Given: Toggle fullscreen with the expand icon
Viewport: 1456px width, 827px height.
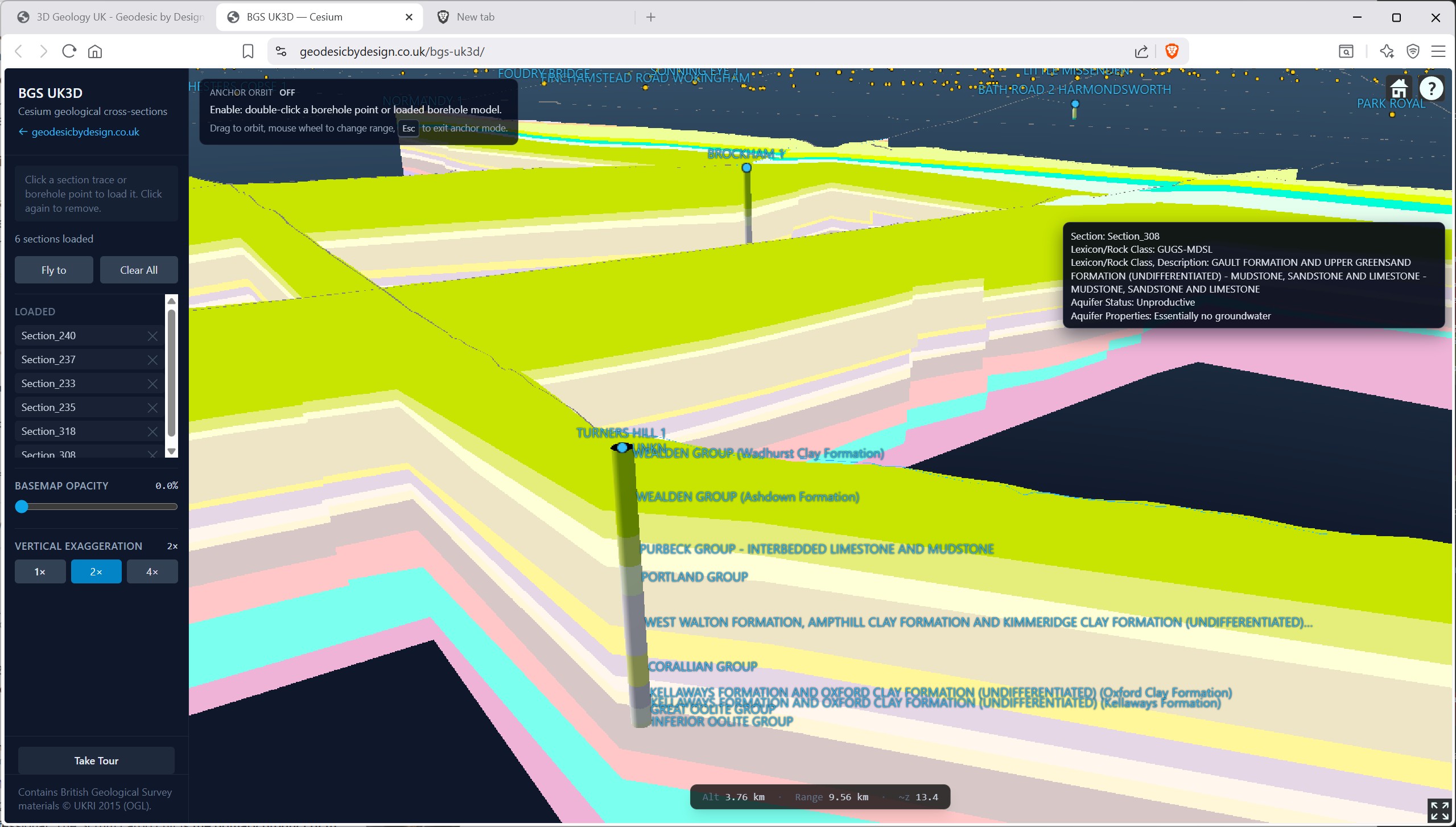Looking at the screenshot, I should tap(1440, 810).
